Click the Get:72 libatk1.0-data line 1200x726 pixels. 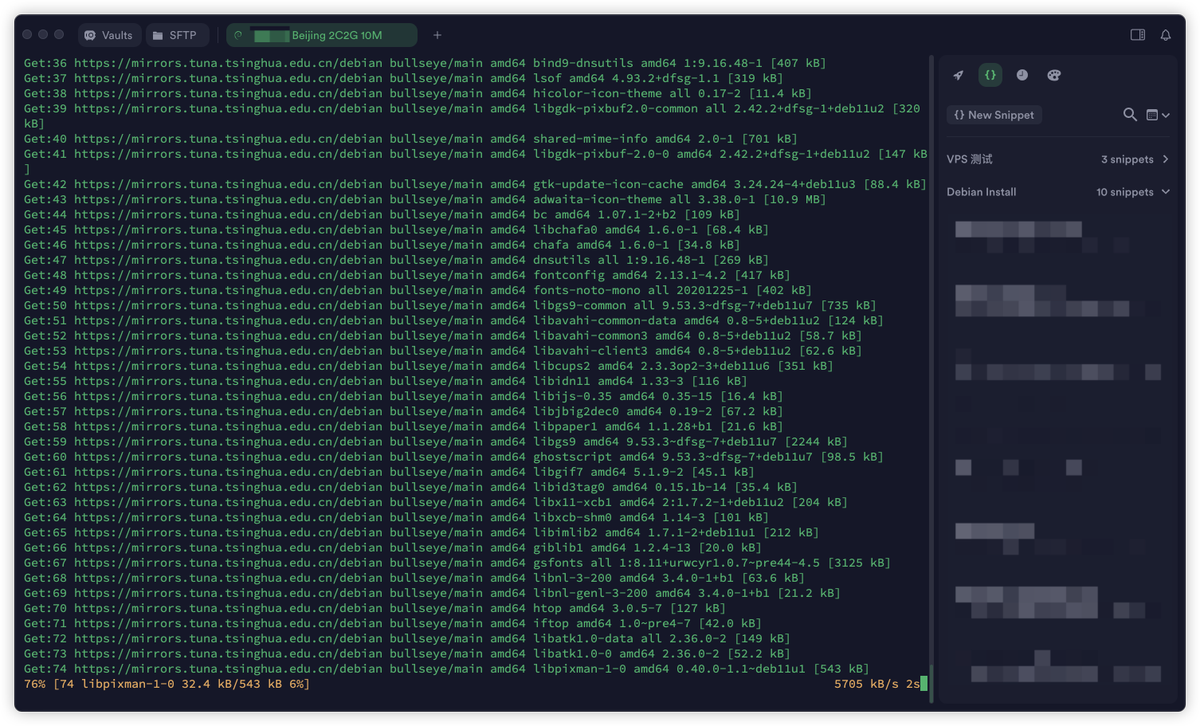pos(407,638)
